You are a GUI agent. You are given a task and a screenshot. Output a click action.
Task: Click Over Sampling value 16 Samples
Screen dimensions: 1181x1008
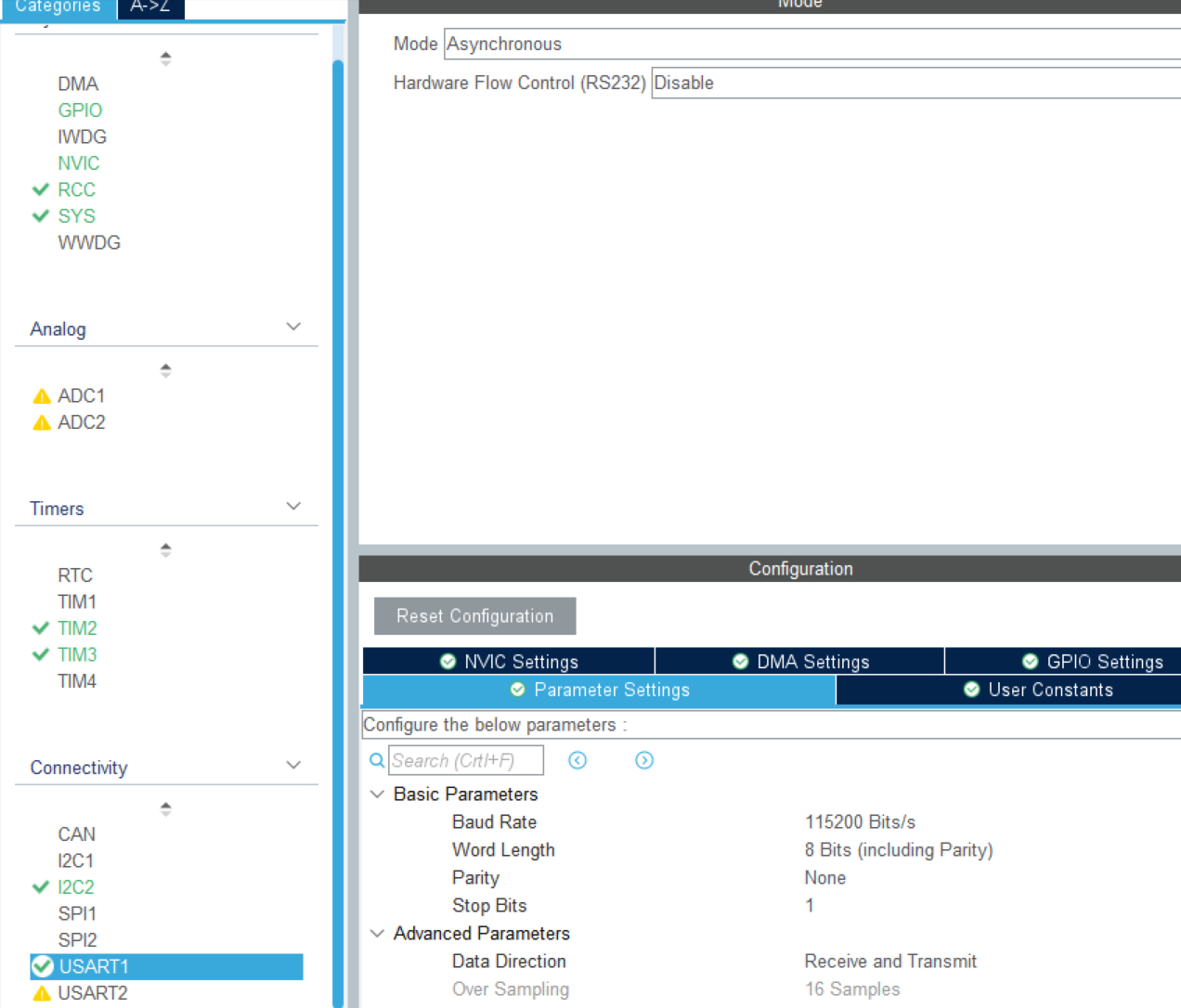coord(852,989)
